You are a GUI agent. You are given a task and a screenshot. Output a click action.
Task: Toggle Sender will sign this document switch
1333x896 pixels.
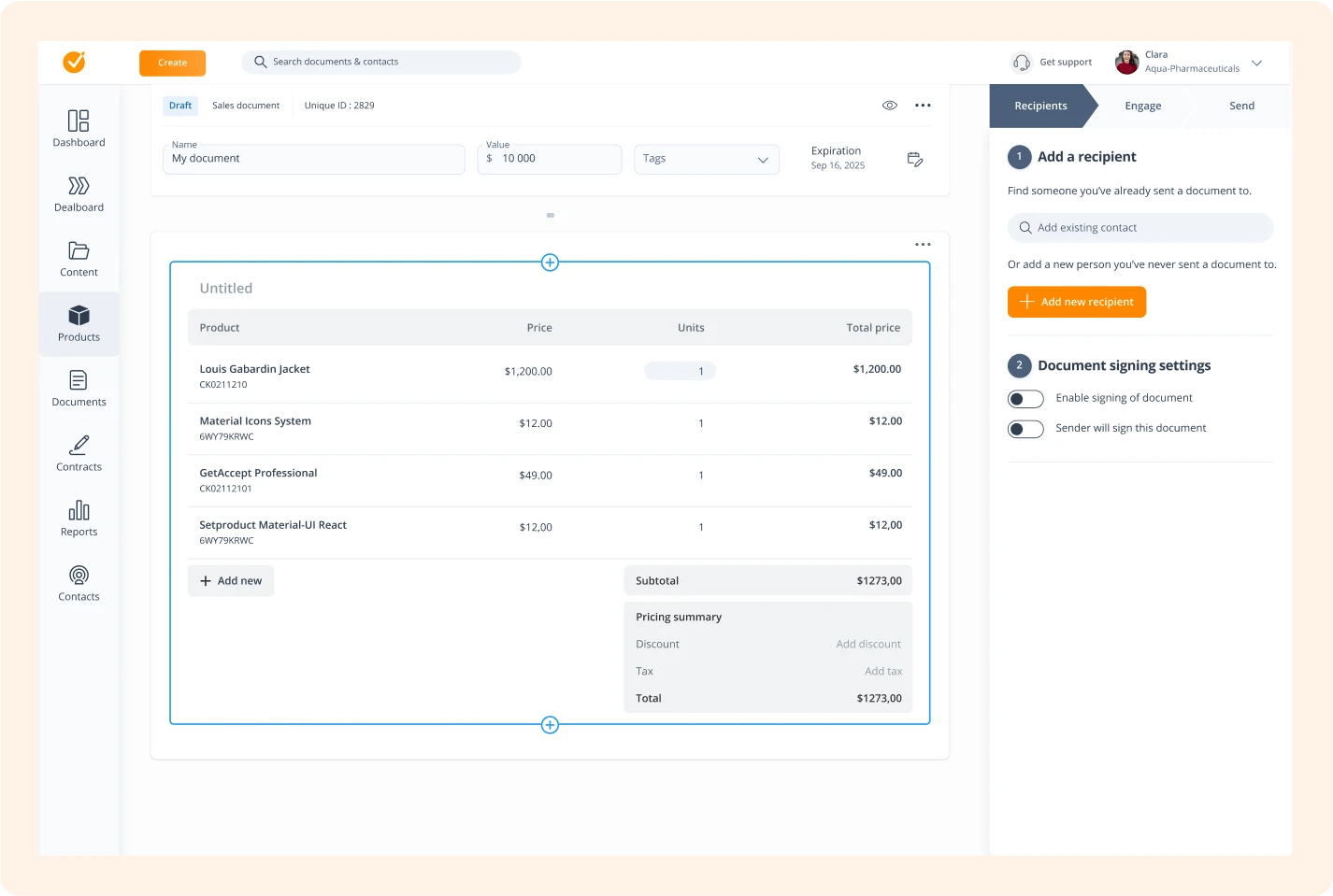(x=1025, y=429)
